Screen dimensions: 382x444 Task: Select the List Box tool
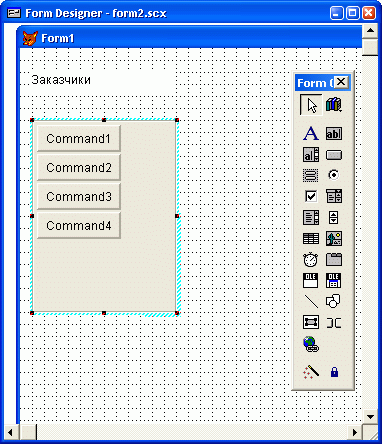(x=311, y=217)
